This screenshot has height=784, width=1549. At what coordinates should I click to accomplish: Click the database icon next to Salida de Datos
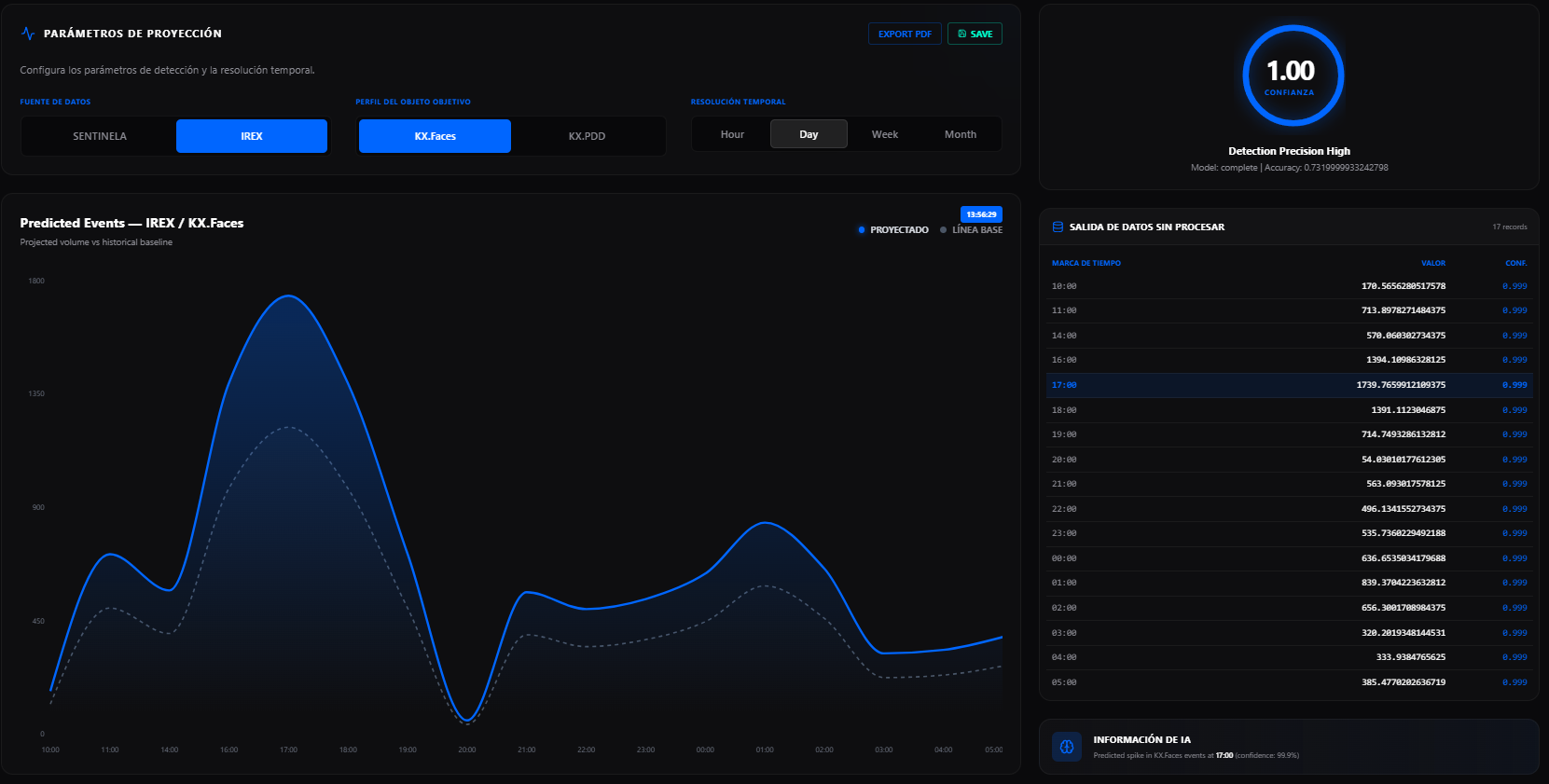1058,227
